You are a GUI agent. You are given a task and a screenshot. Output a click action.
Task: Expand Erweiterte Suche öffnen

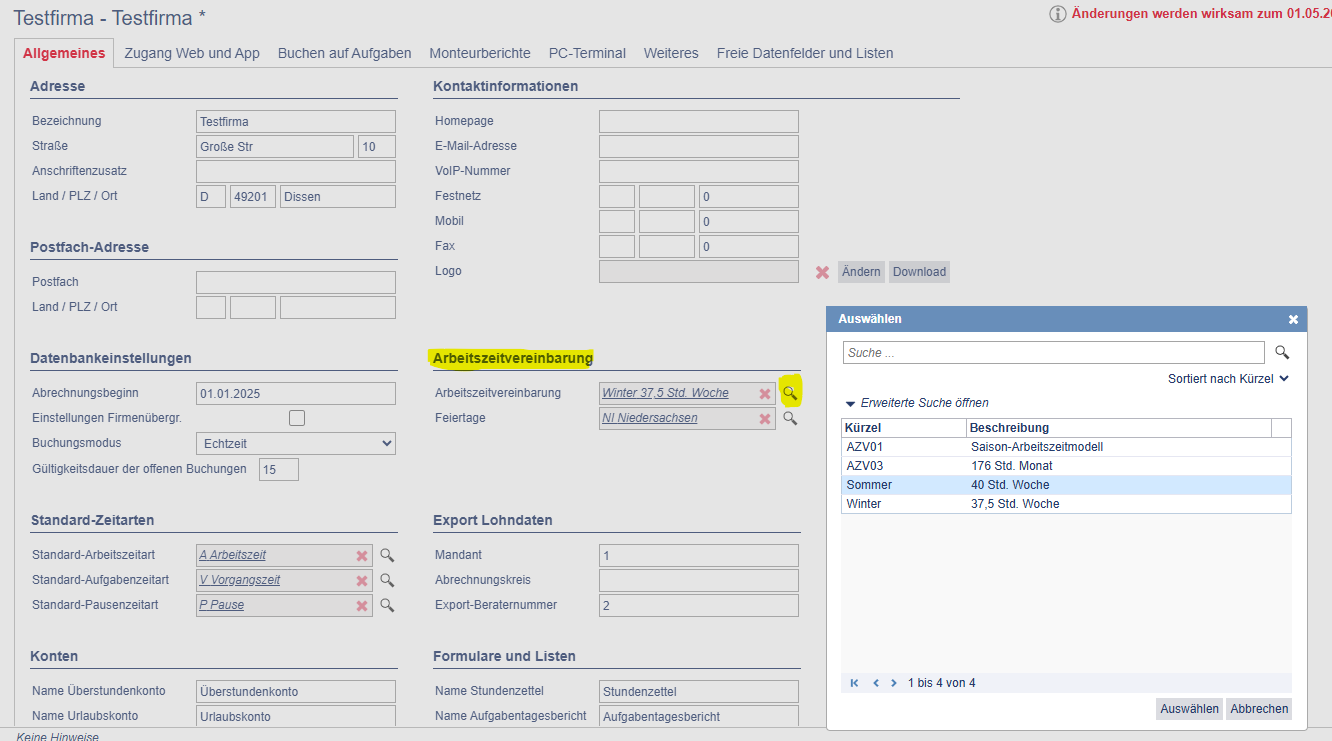(x=917, y=403)
